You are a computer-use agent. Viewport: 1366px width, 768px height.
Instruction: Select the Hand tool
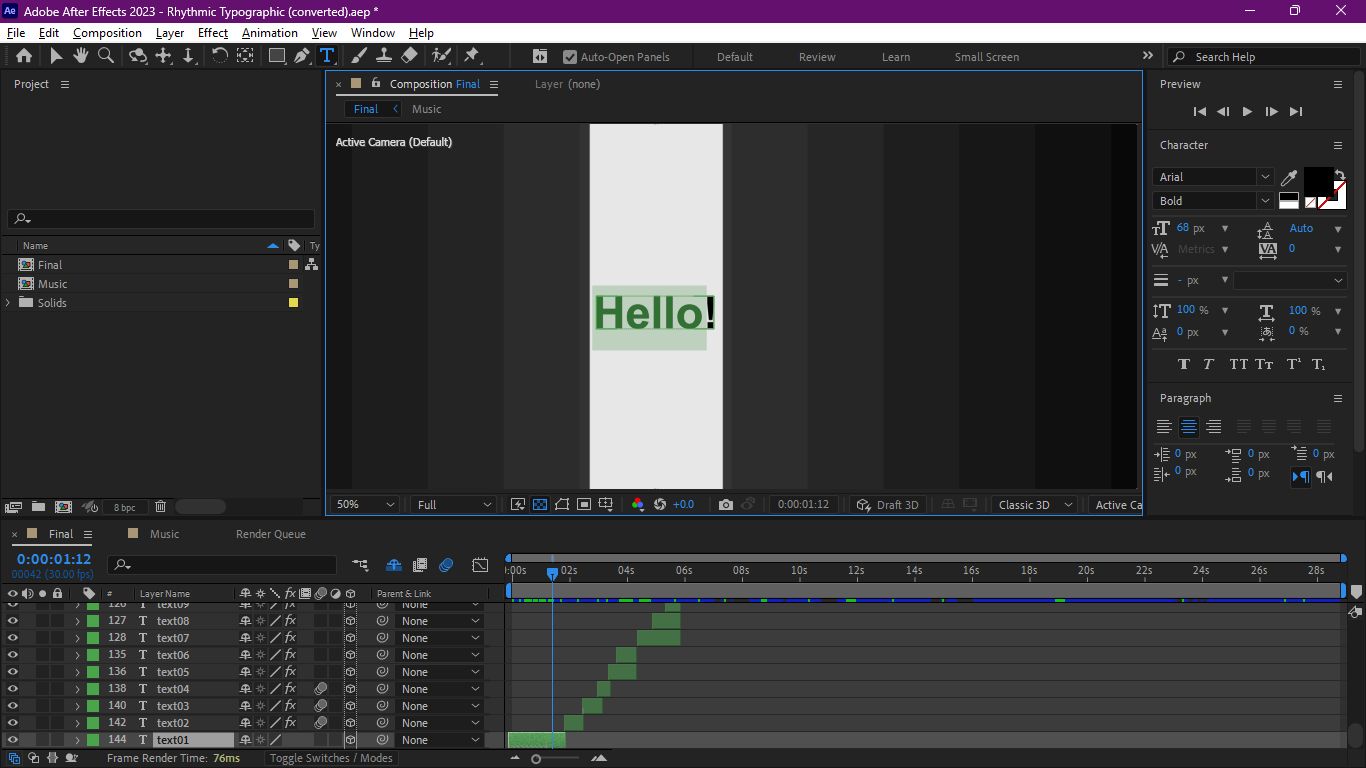[x=81, y=56]
